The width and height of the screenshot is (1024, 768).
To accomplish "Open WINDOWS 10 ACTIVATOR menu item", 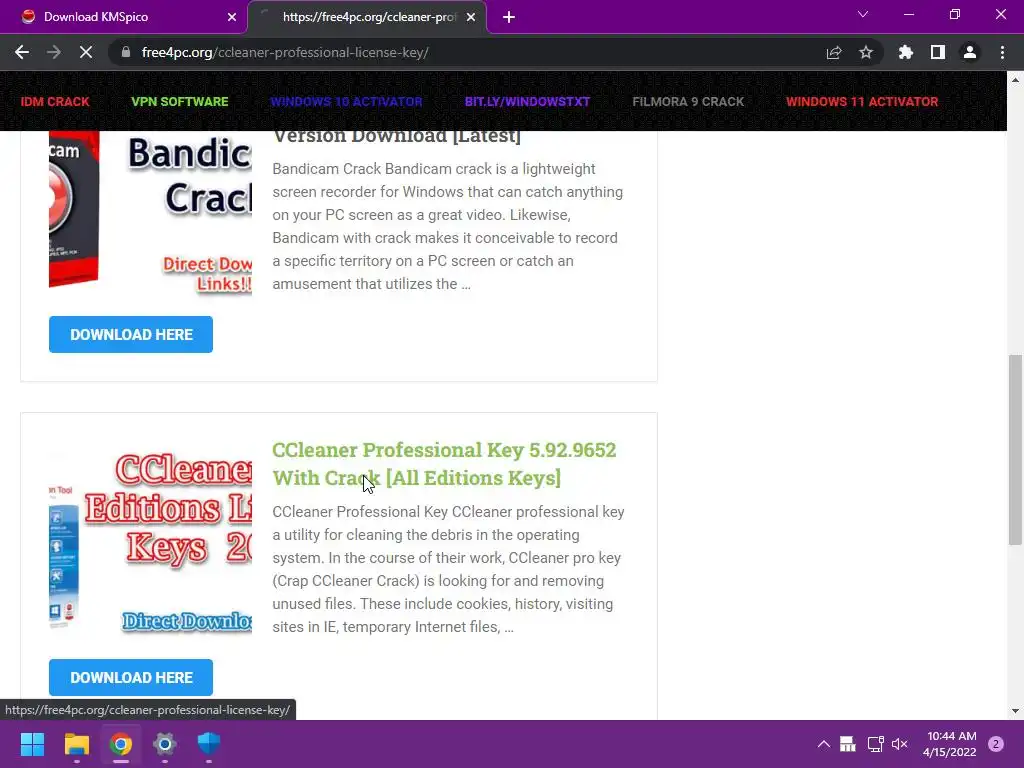I will click(x=346, y=102).
